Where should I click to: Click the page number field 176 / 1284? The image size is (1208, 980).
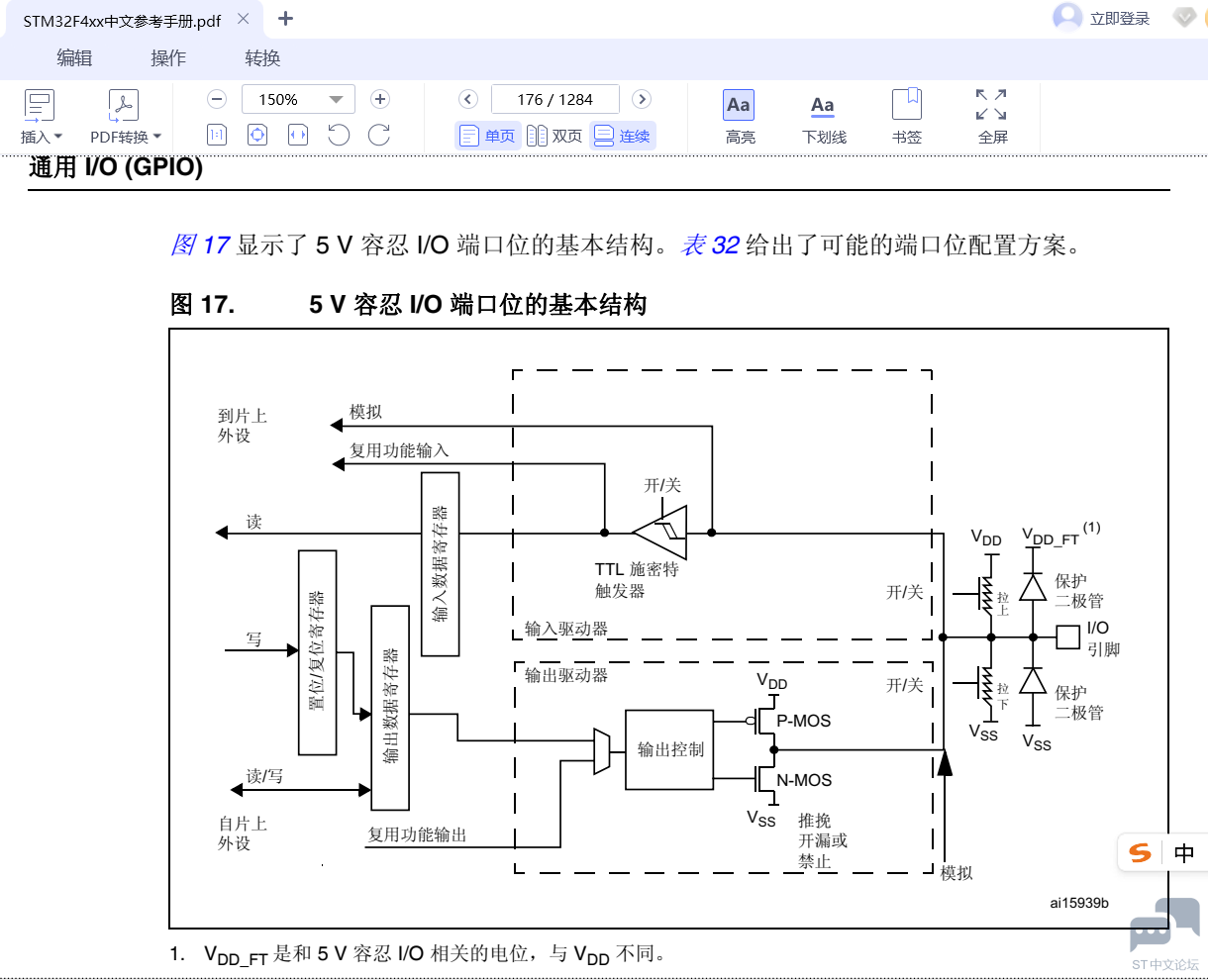point(555,99)
